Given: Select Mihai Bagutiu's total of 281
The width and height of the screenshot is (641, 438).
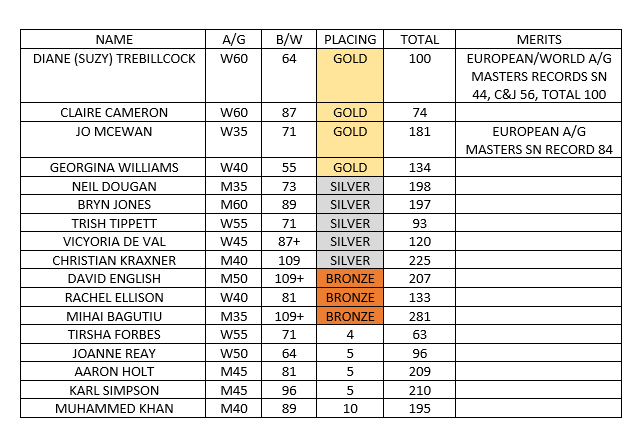Looking at the screenshot, I should click(x=420, y=311).
